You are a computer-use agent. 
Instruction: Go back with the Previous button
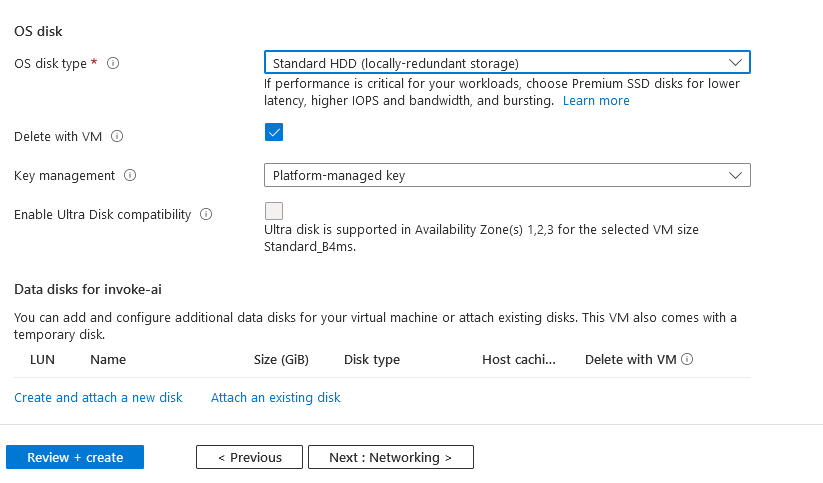coord(249,457)
